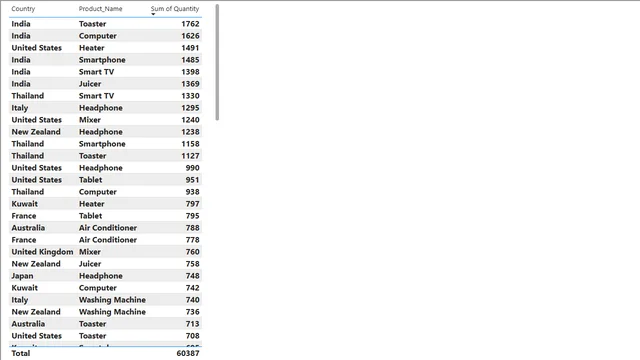Click Juicer in the India 1369 row
This screenshot has height=360, width=640.
point(90,84)
